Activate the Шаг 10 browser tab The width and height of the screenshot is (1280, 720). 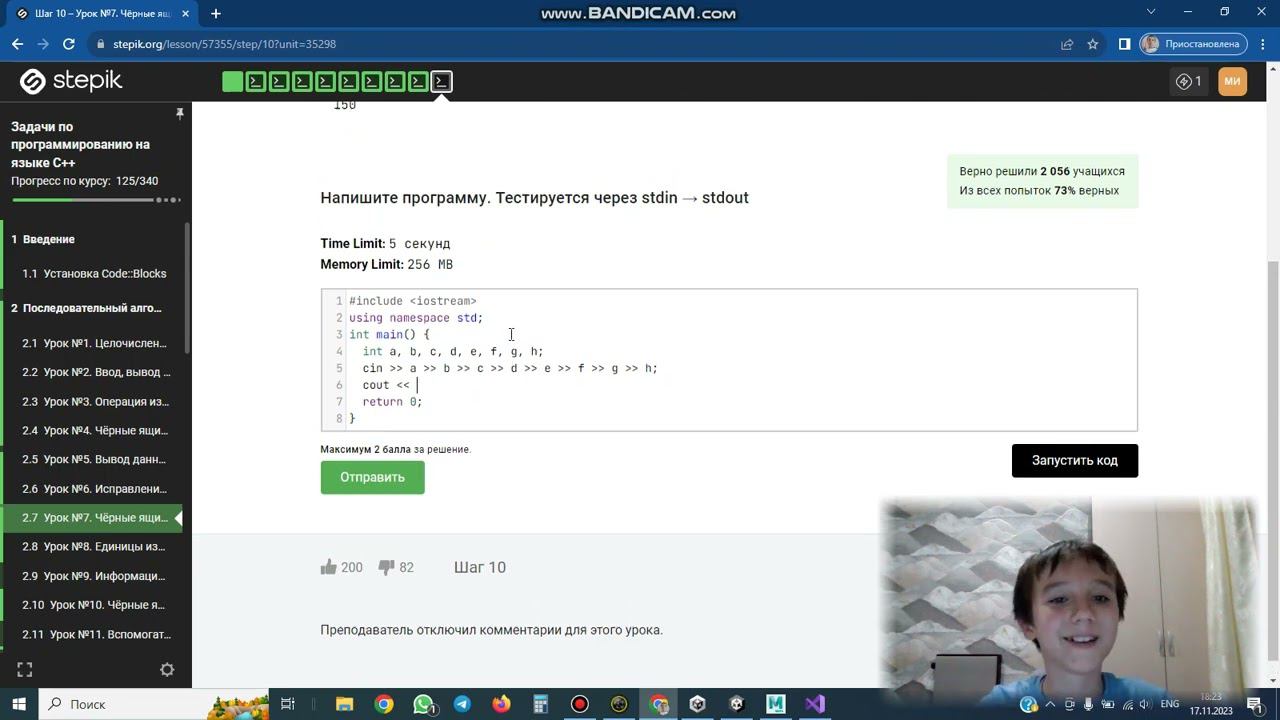[100, 14]
